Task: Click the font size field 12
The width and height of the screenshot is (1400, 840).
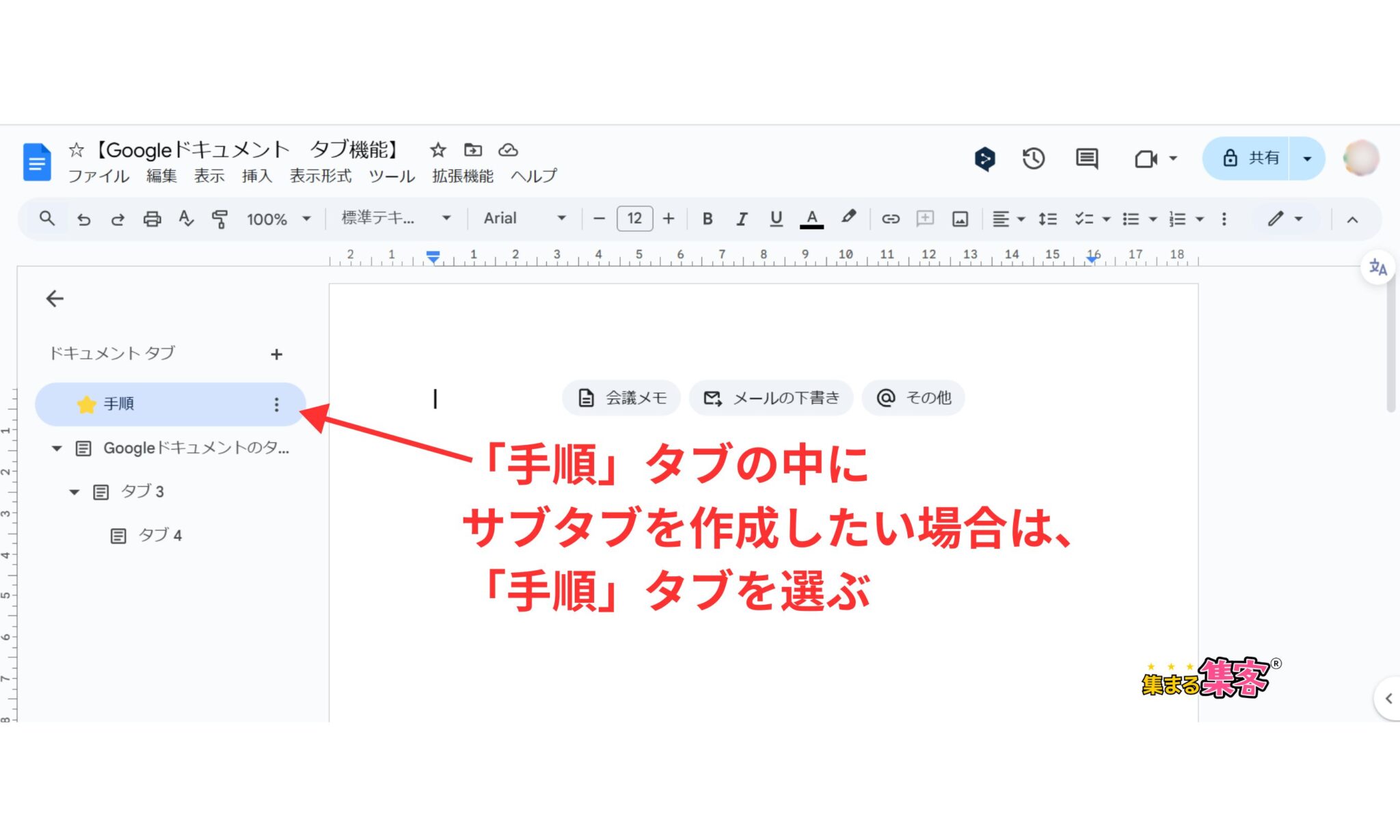Action: pyautogui.click(x=634, y=219)
